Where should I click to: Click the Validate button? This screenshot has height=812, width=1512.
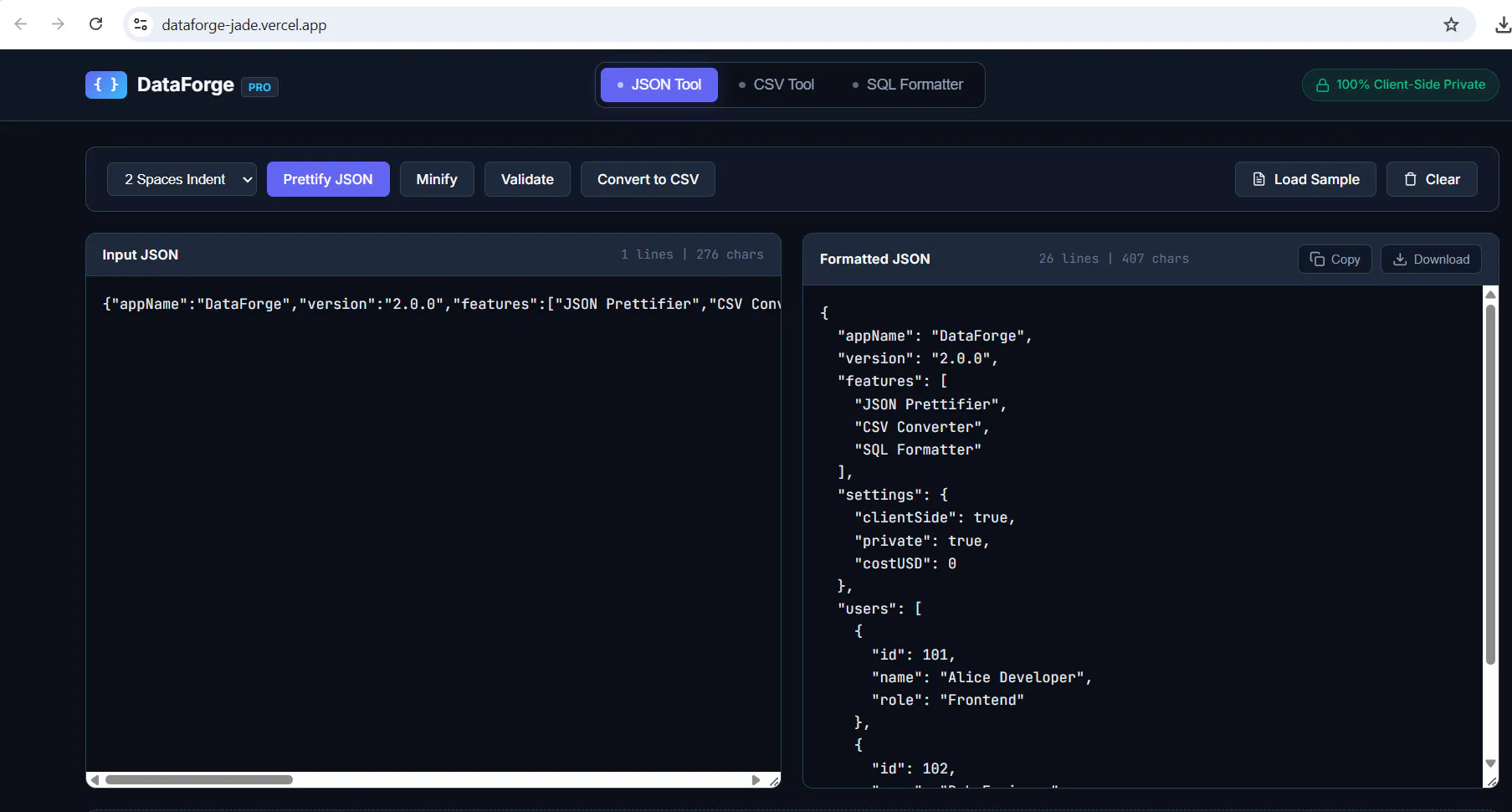(527, 179)
